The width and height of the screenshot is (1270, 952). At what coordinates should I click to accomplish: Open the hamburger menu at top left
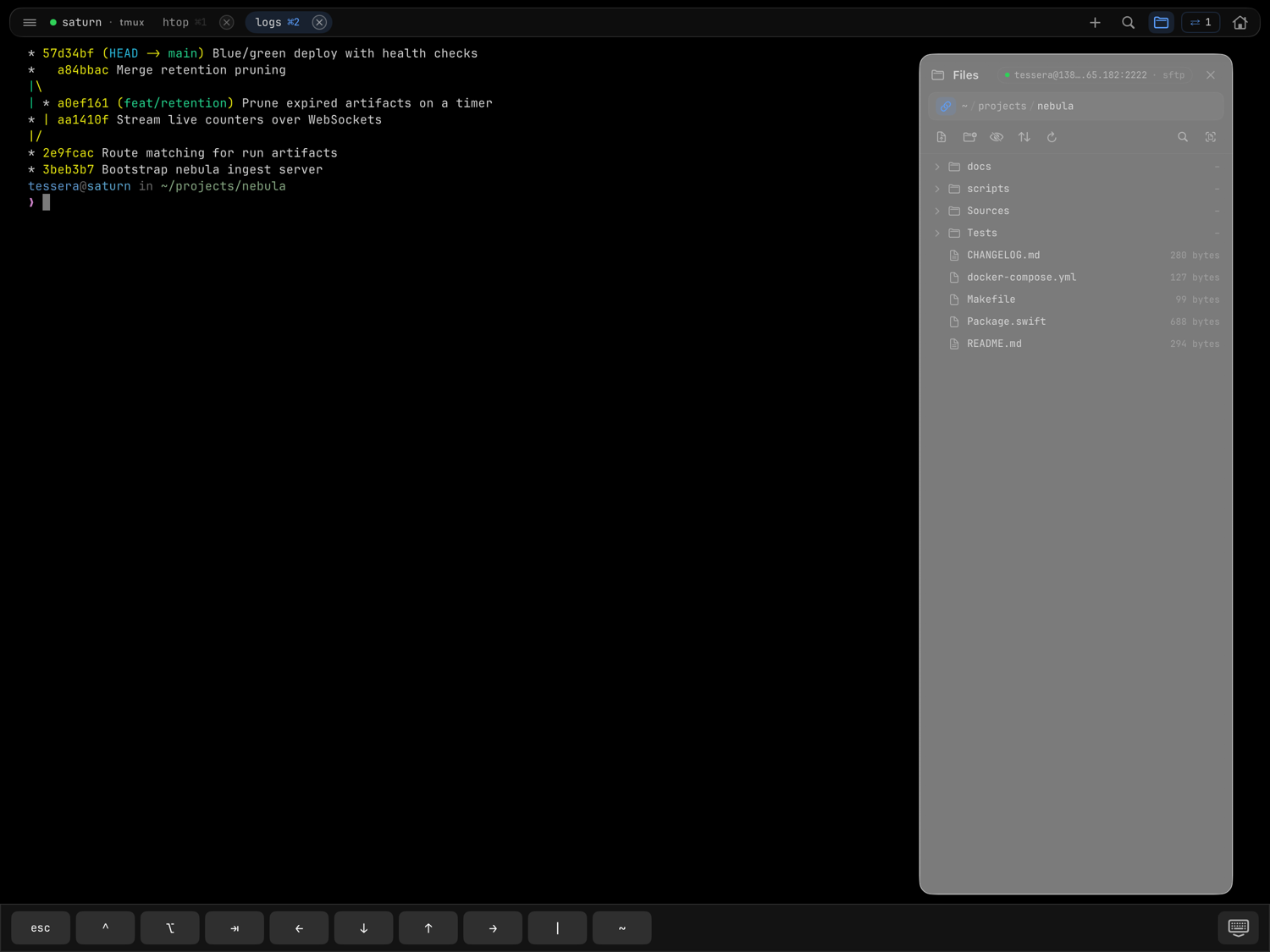coord(30,23)
